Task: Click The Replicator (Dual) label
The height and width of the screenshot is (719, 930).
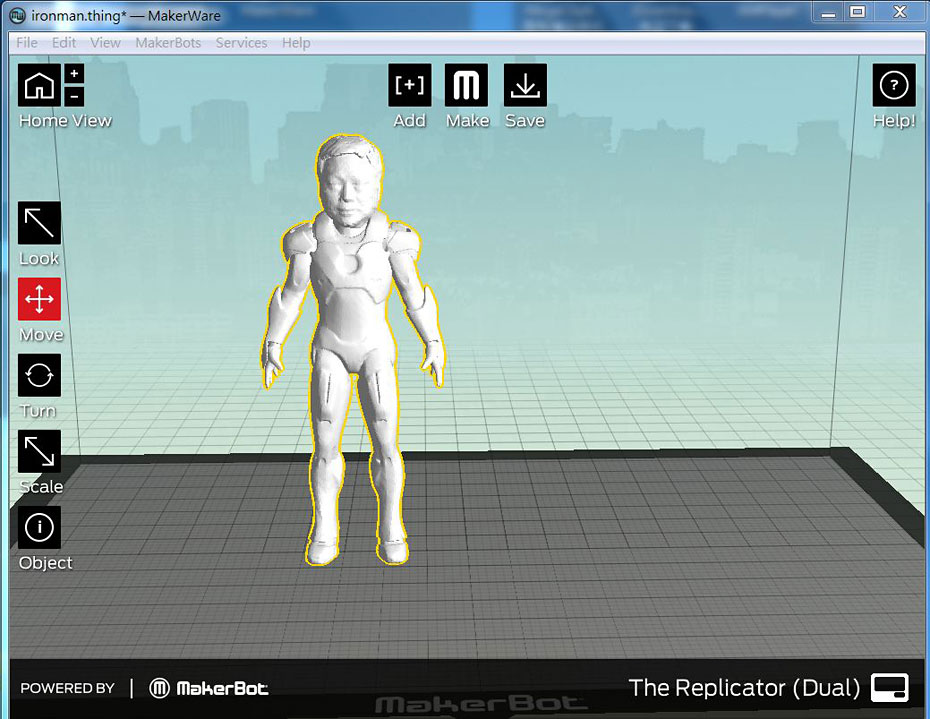Action: click(744, 688)
